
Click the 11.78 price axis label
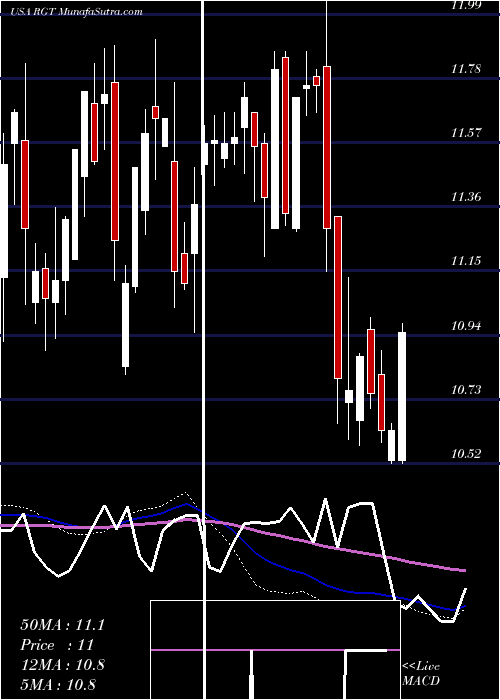coord(466,69)
